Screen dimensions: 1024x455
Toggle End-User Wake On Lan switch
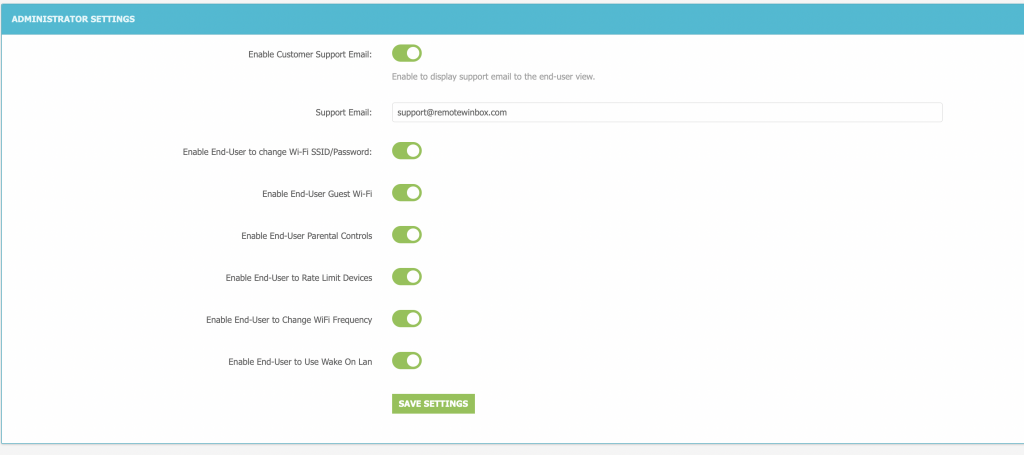[406, 361]
